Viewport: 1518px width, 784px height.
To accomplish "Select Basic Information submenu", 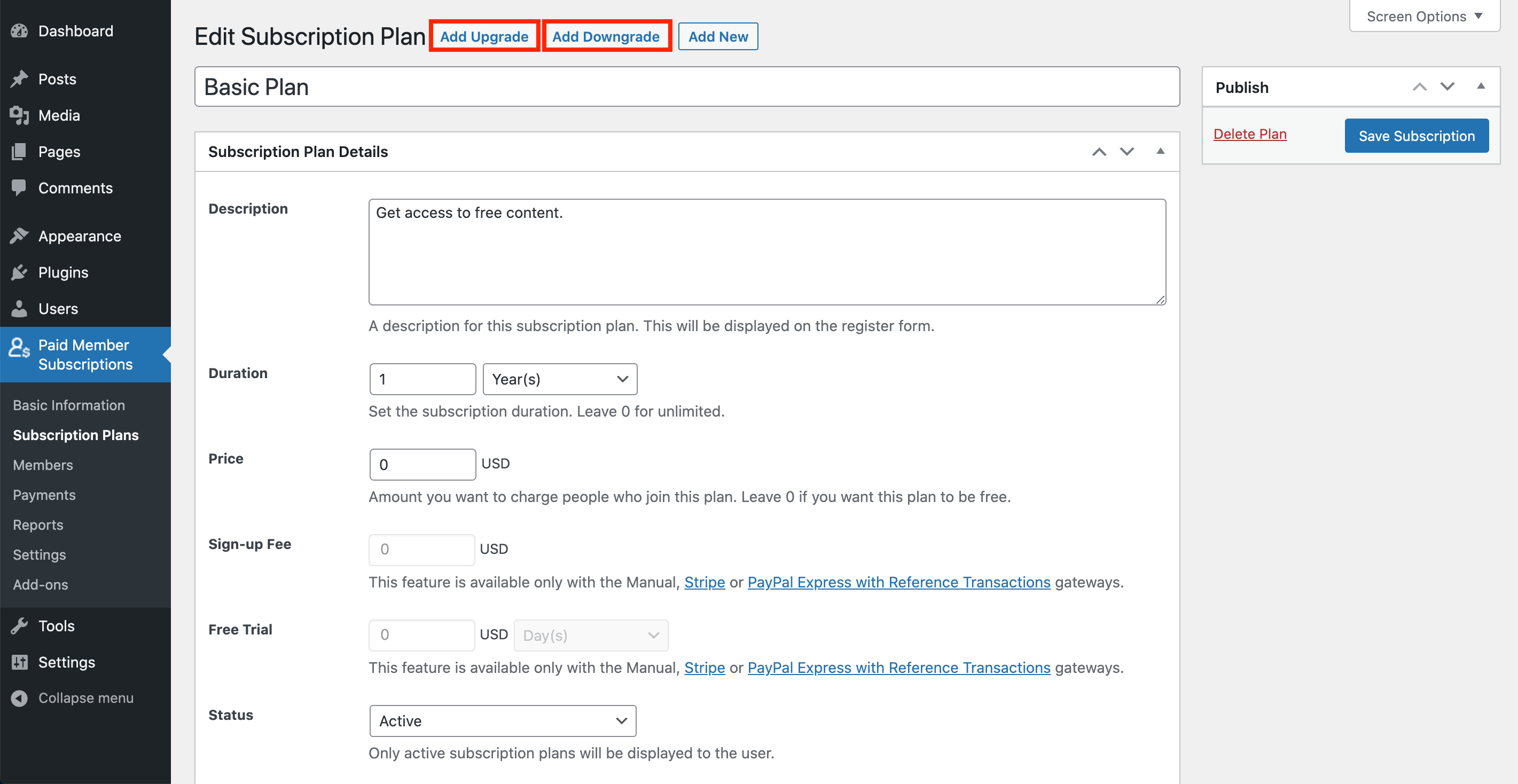I will pyautogui.click(x=69, y=405).
